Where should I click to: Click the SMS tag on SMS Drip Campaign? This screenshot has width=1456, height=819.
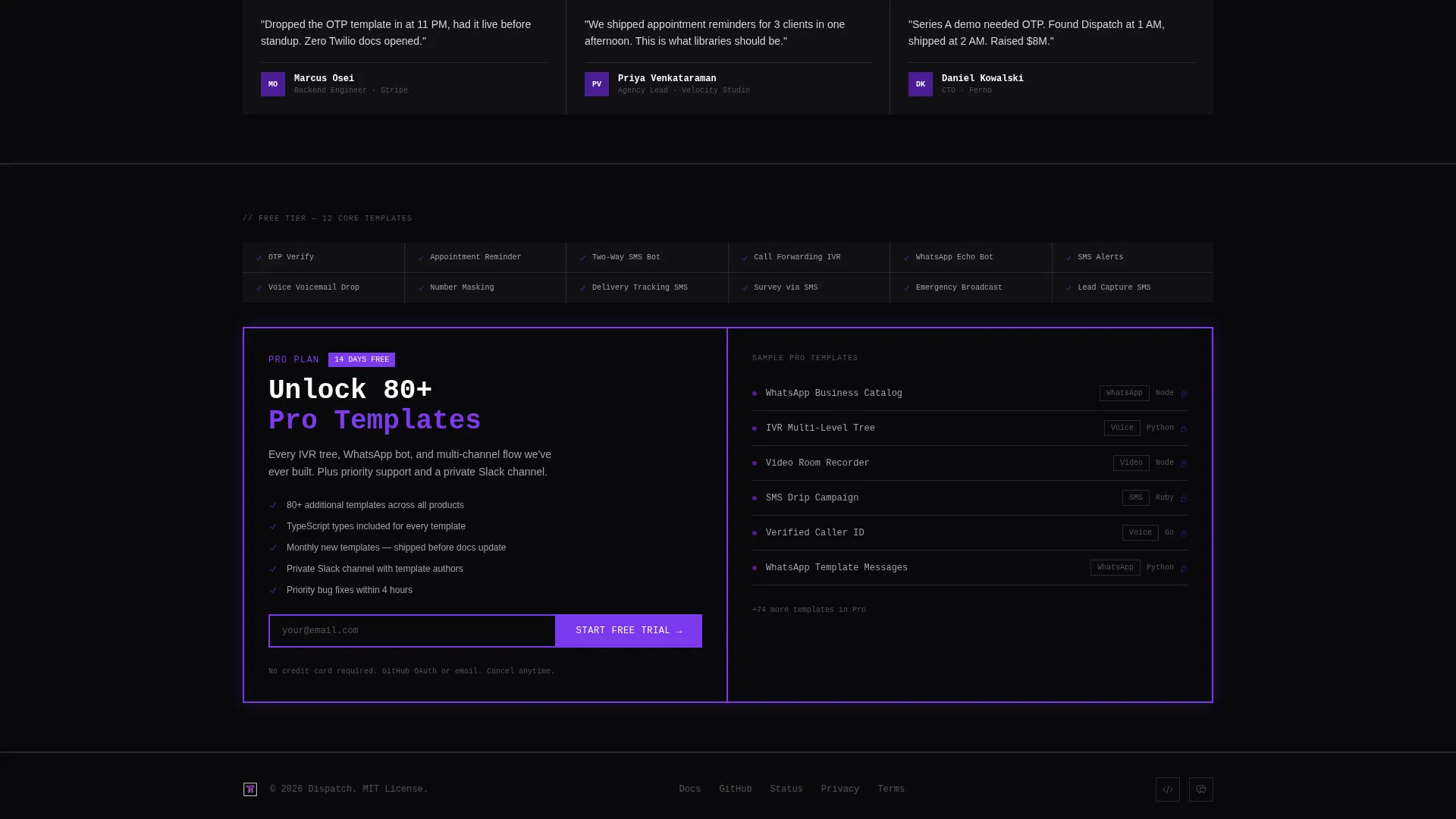coord(1136,497)
